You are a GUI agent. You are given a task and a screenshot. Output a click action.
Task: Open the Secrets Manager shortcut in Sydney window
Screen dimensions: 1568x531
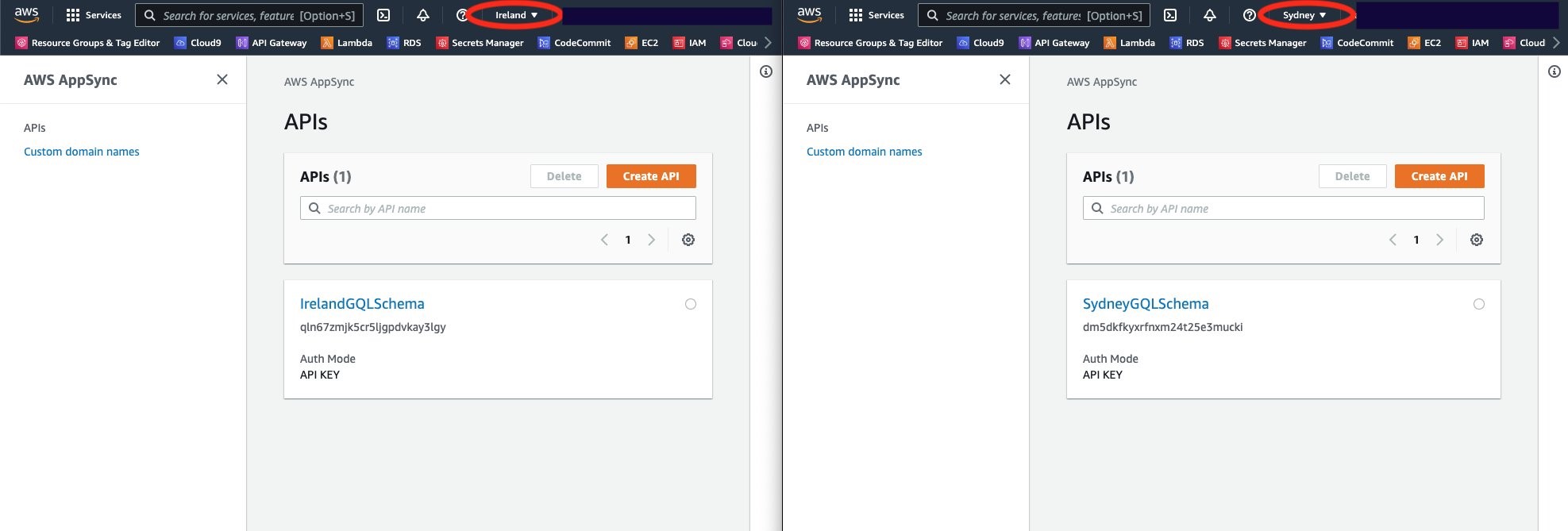(x=1263, y=43)
